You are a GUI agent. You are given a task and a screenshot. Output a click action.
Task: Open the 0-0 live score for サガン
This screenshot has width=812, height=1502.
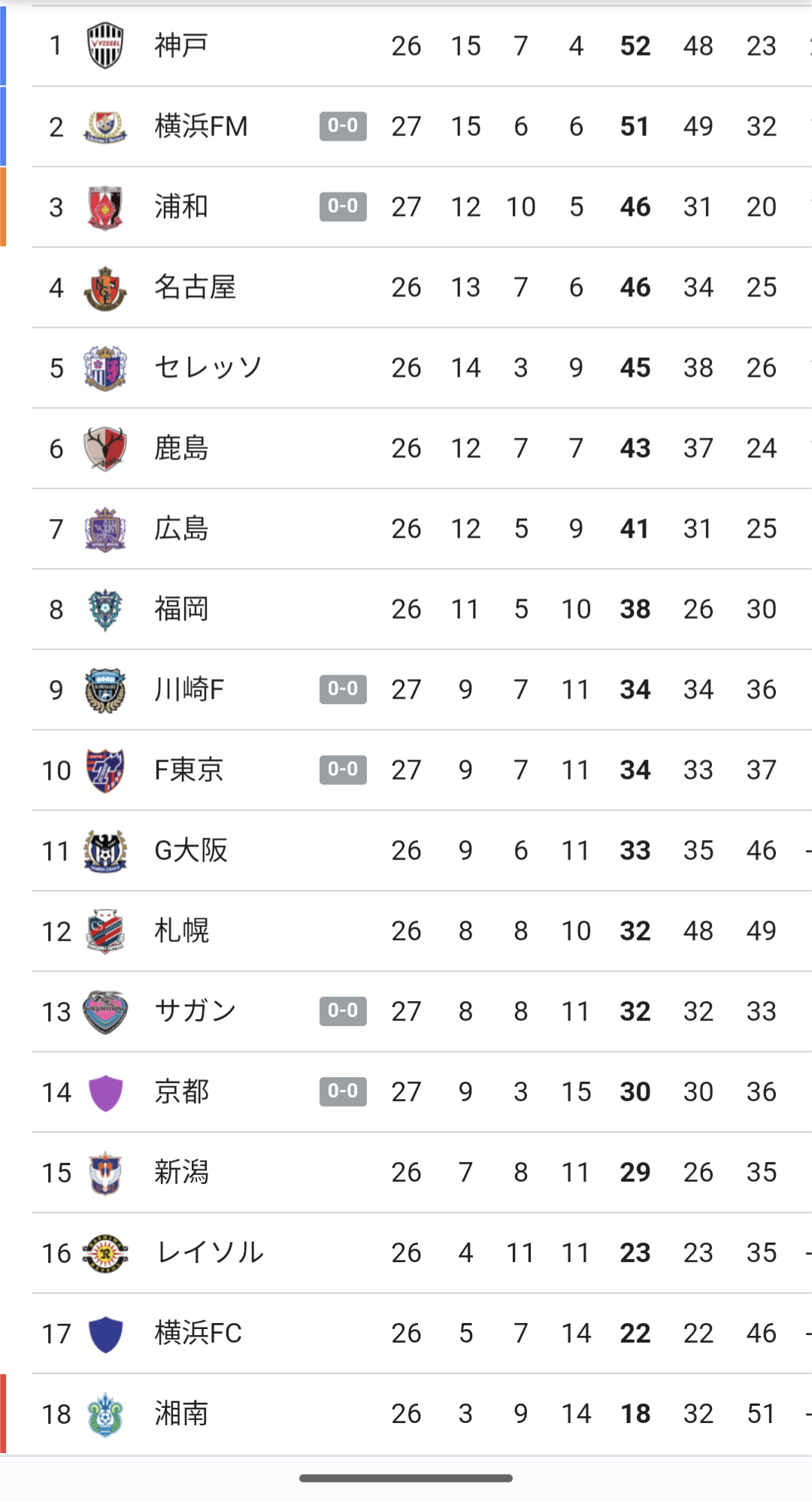tap(343, 1011)
